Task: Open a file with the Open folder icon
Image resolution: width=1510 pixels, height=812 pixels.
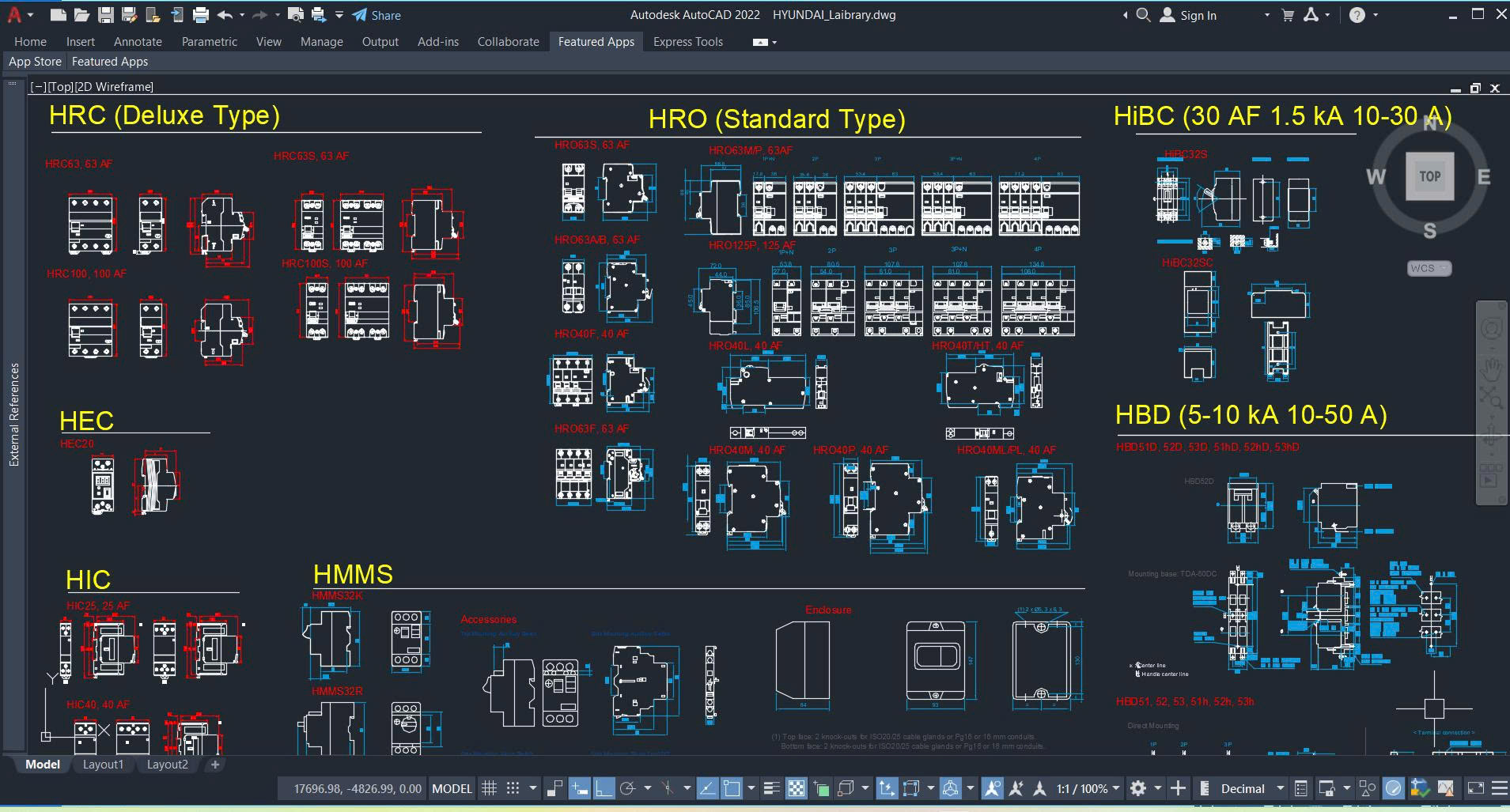Action: point(81,15)
